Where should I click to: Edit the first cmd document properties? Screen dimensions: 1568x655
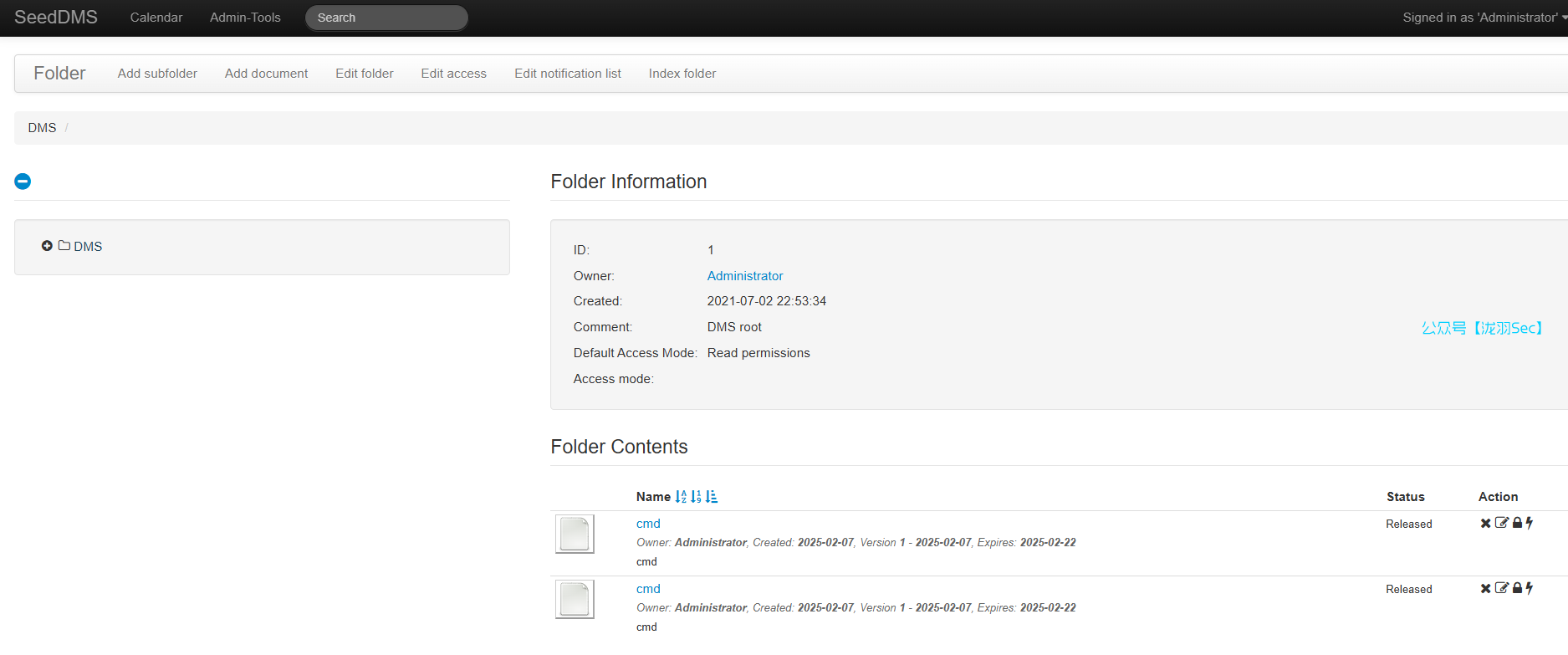pos(1501,523)
